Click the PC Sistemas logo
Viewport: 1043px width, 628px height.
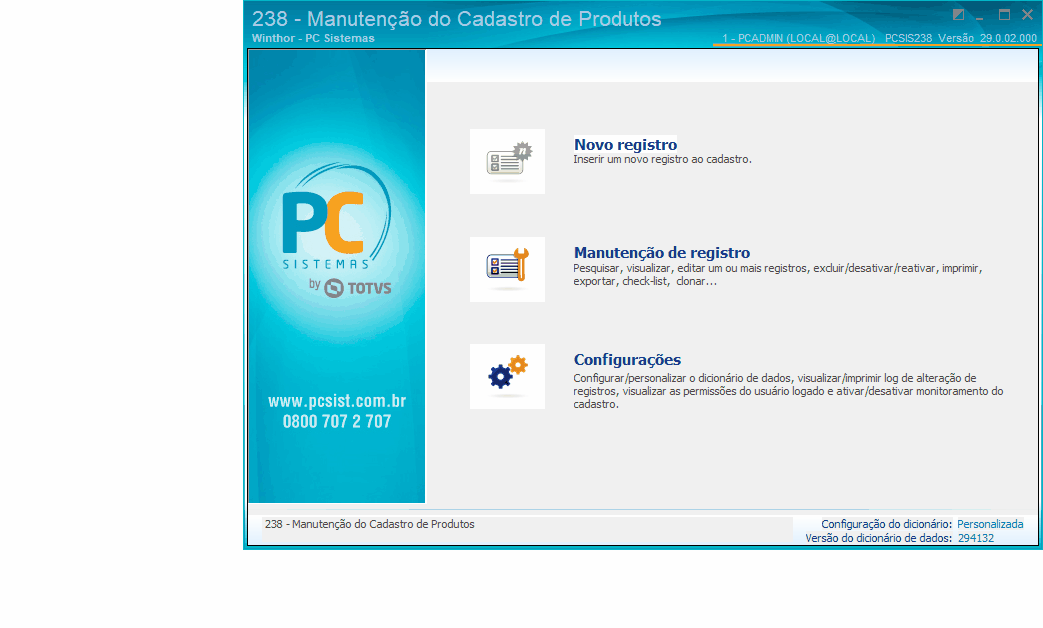pos(337,217)
